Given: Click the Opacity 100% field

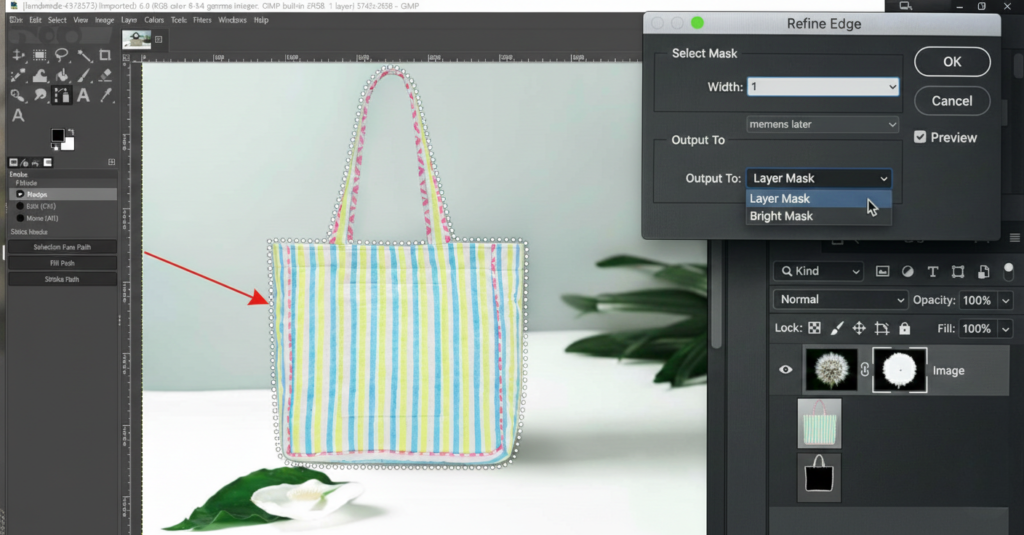Looking at the screenshot, I should click(x=977, y=300).
